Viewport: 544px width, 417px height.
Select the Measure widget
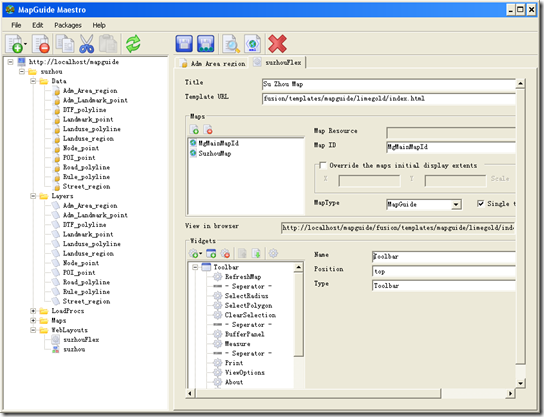(237, 344)
